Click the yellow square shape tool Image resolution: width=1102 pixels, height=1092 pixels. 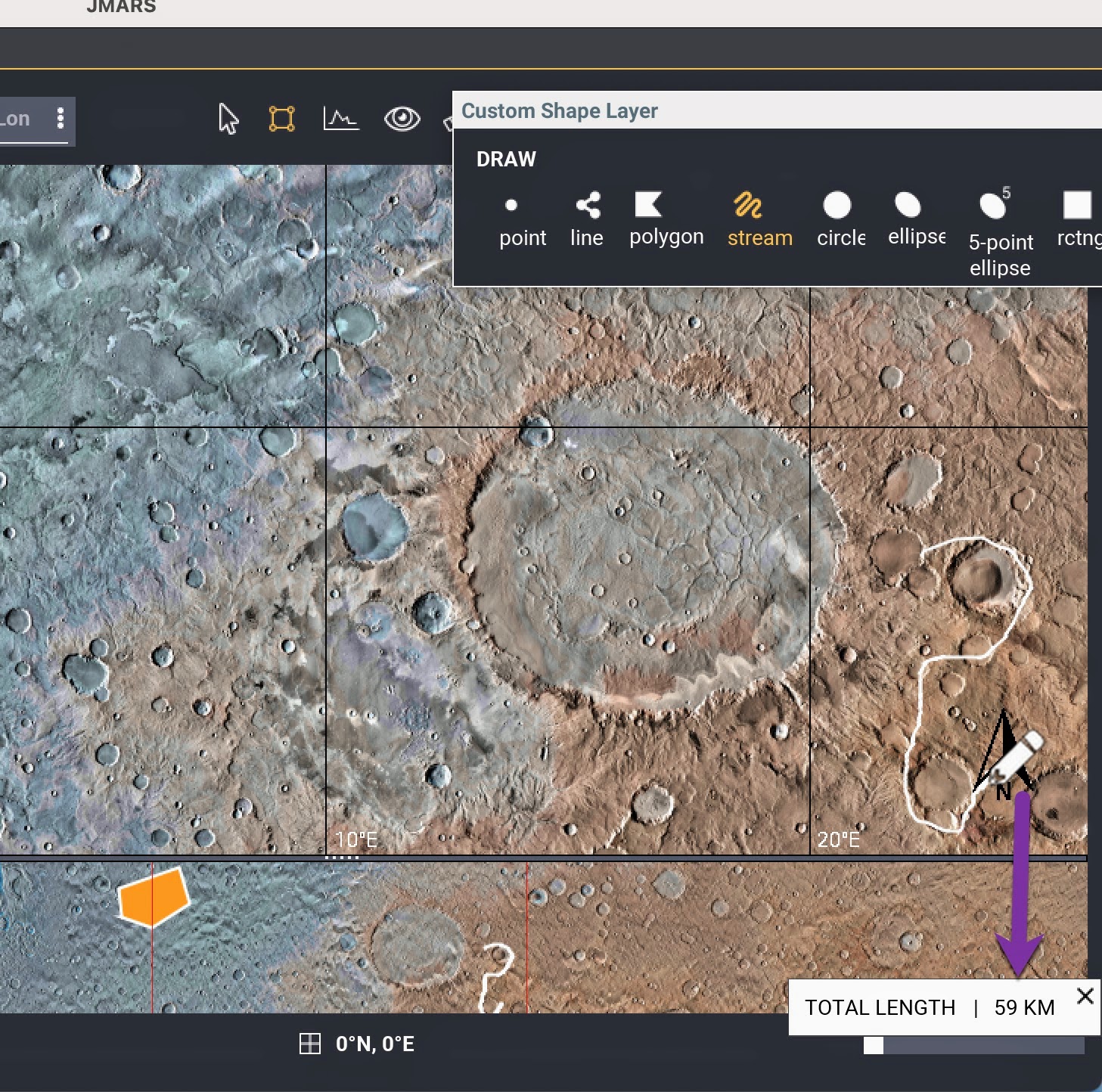(281, 119)
